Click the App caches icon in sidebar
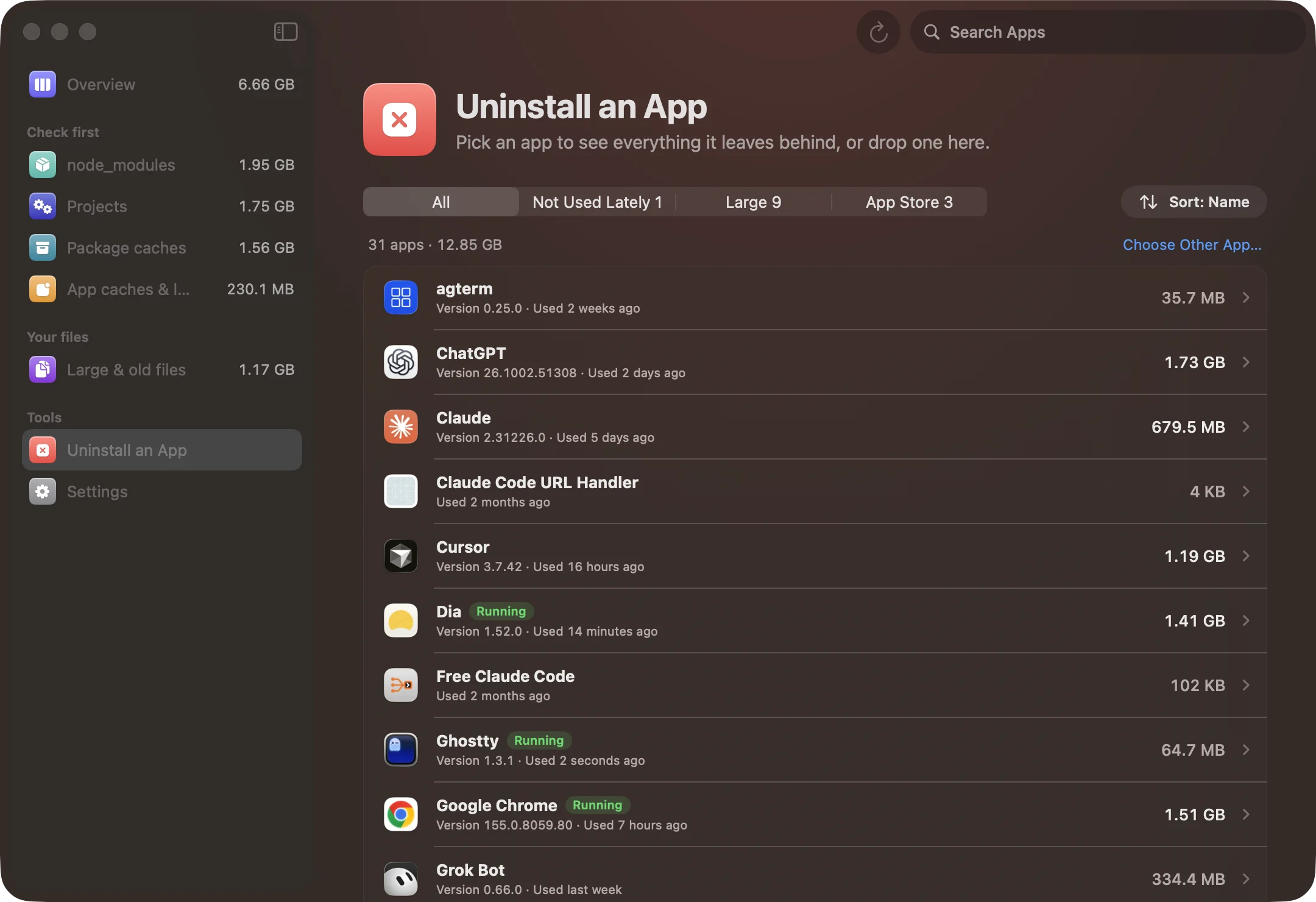The height and width of the screenshot is (902, 1316). (43, 289)
